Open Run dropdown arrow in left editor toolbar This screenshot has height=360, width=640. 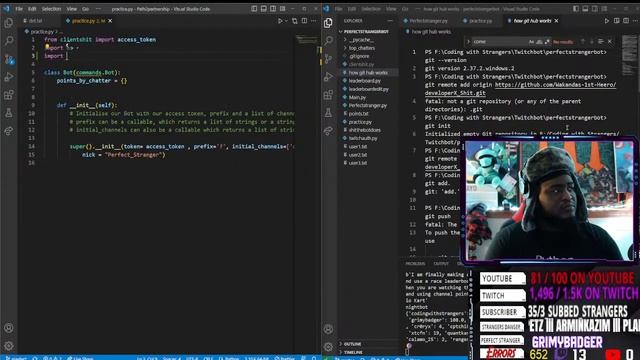(x=287, y=21)
